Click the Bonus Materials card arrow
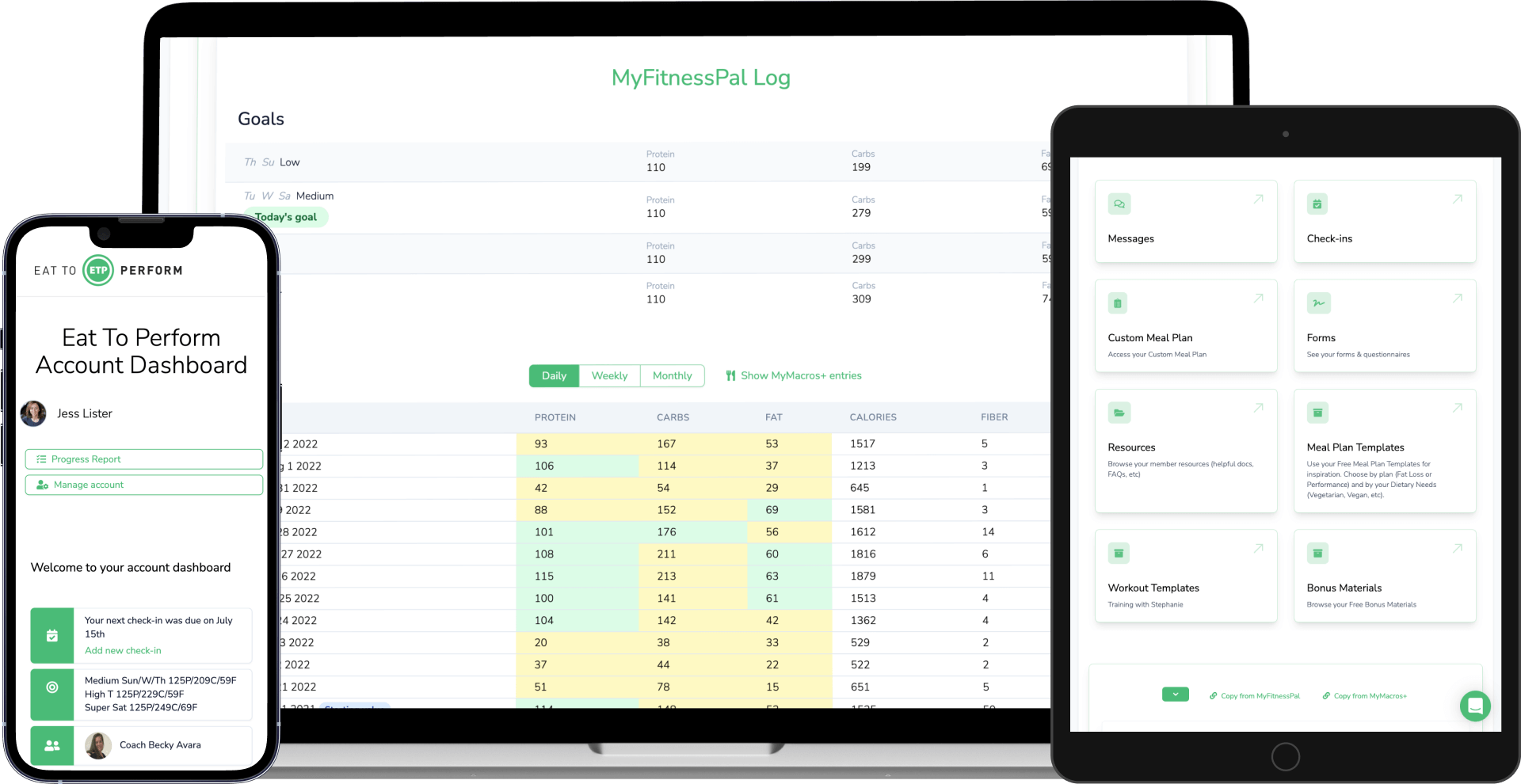The height and width of the screenshot is (784, 1521). tap(1457, 547)
